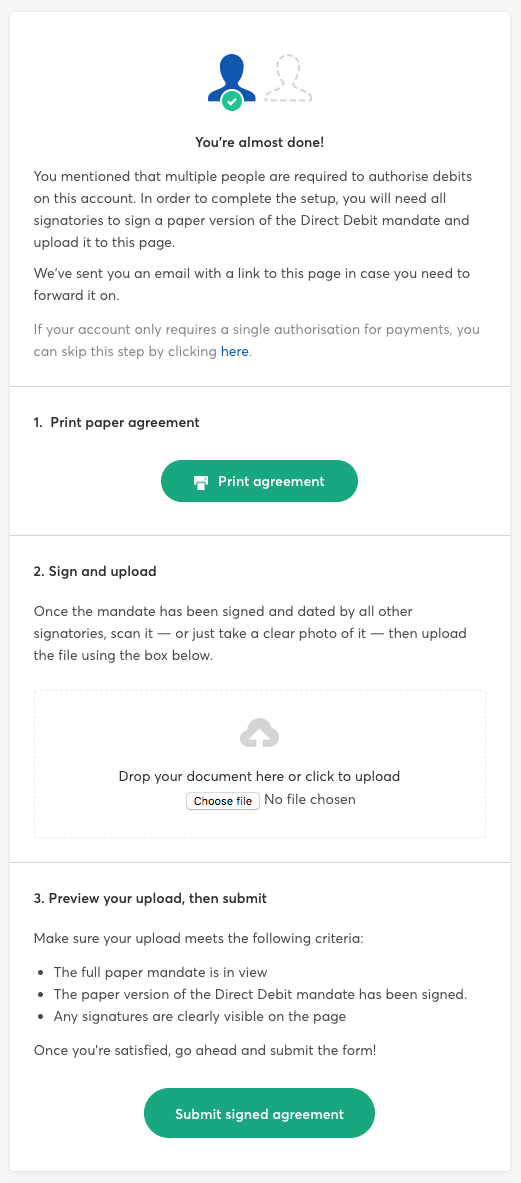Click 'Drop your document here or click to upload'

pyautogui.click(x=259, y=776)
